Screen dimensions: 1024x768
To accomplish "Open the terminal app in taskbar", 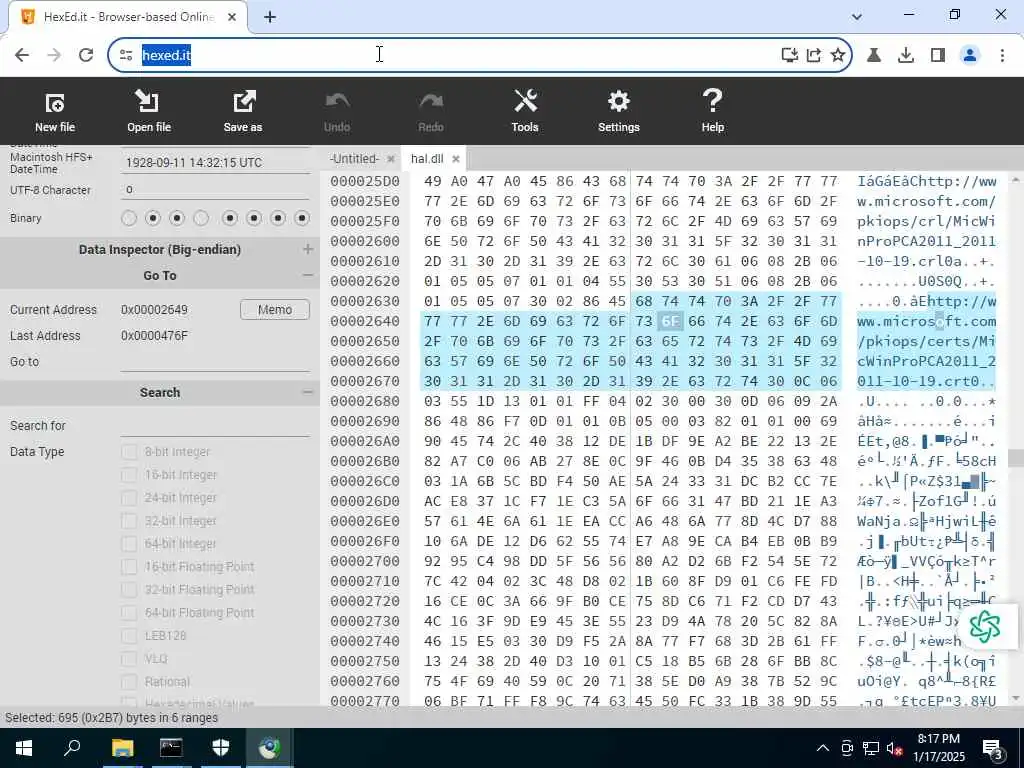I will coord(171,747).
